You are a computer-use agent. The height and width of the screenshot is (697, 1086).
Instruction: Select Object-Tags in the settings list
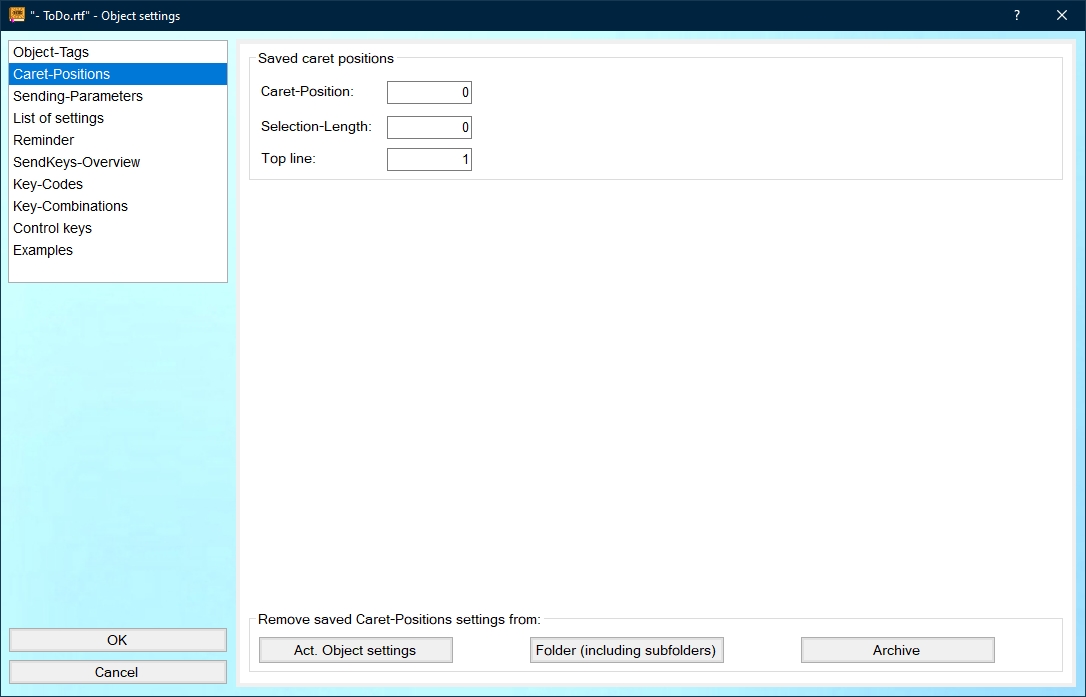(51, 52)
